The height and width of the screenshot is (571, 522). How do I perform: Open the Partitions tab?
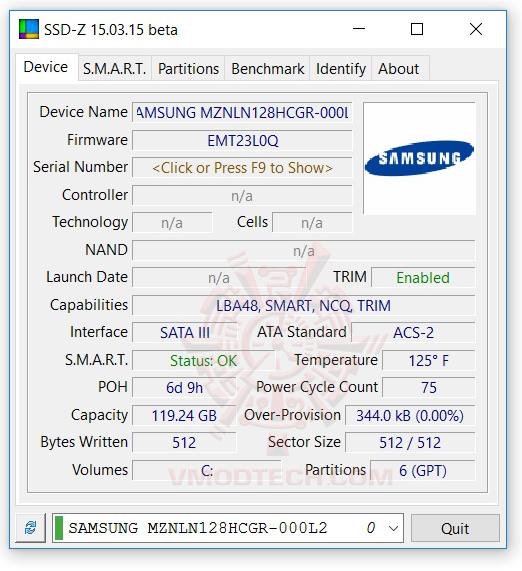[x=188, y=68]
